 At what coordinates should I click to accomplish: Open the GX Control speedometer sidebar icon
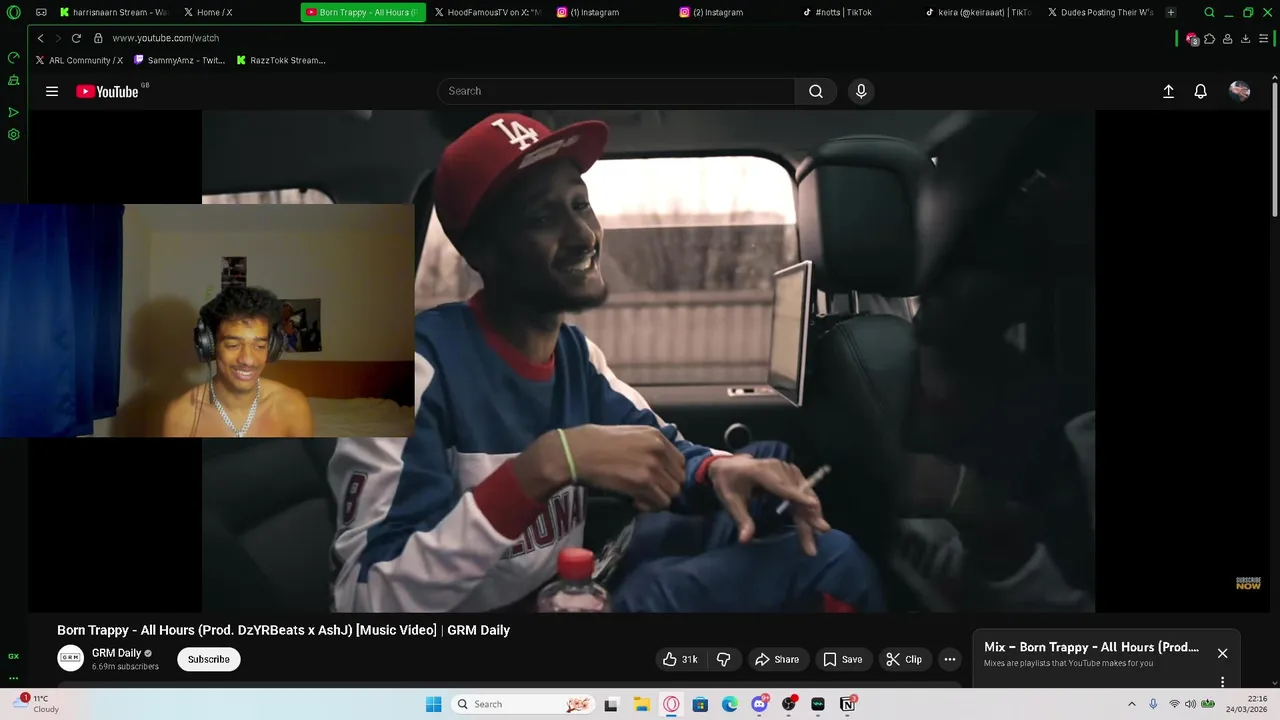[x=14, y=58]
